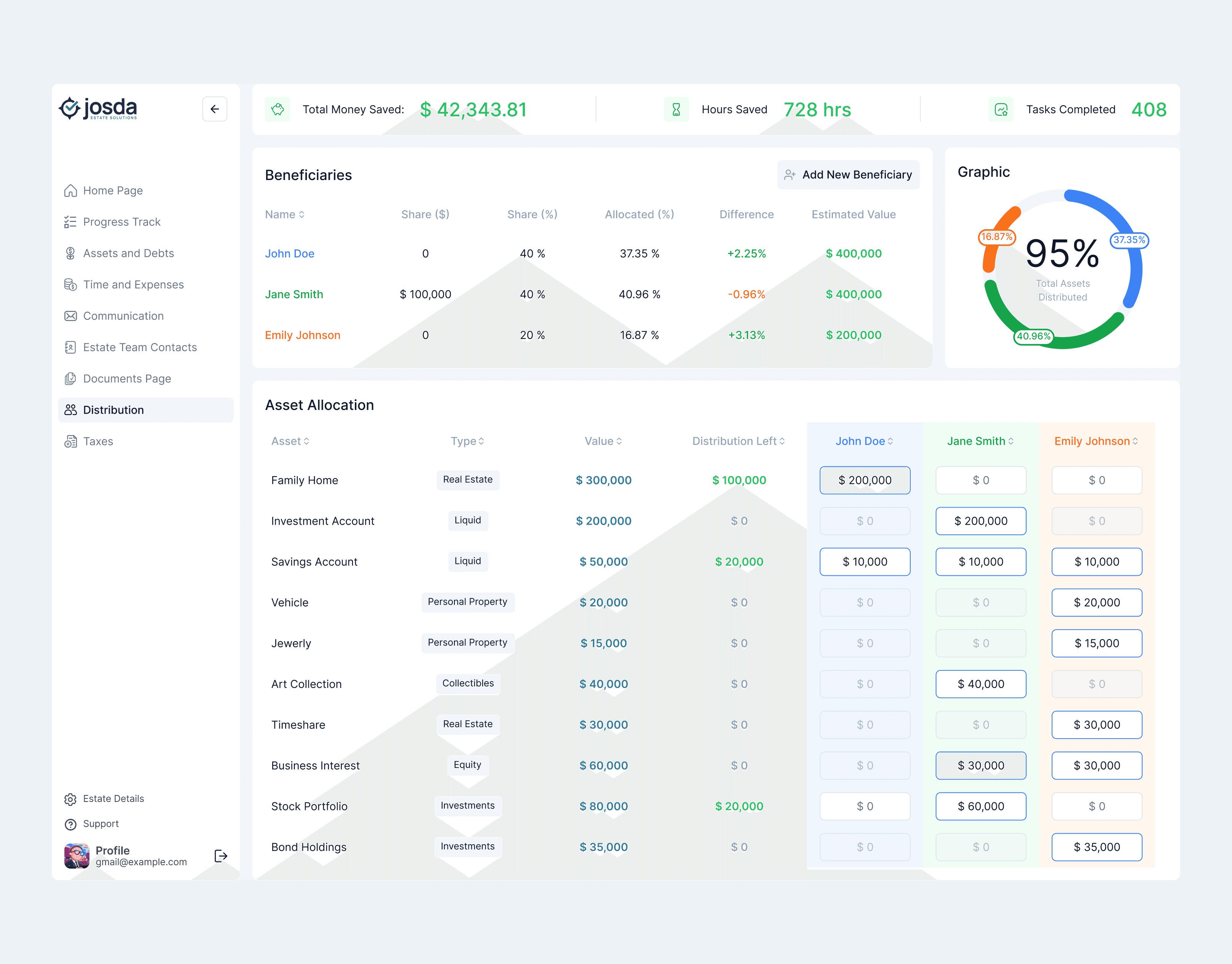
Task: Sort by John Doe column header
Action: (864, 441)
